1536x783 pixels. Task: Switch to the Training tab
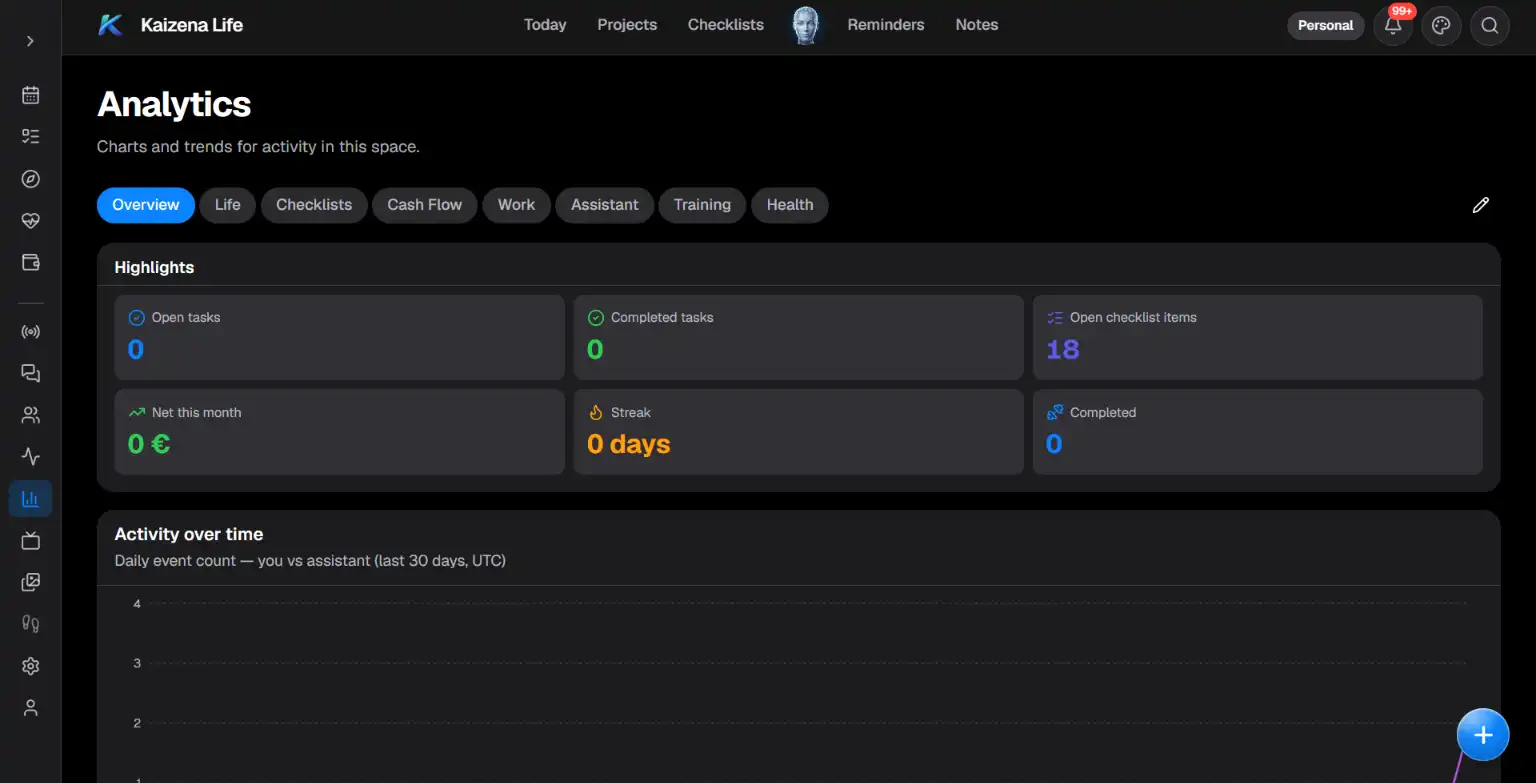click(x=702, y=205)
